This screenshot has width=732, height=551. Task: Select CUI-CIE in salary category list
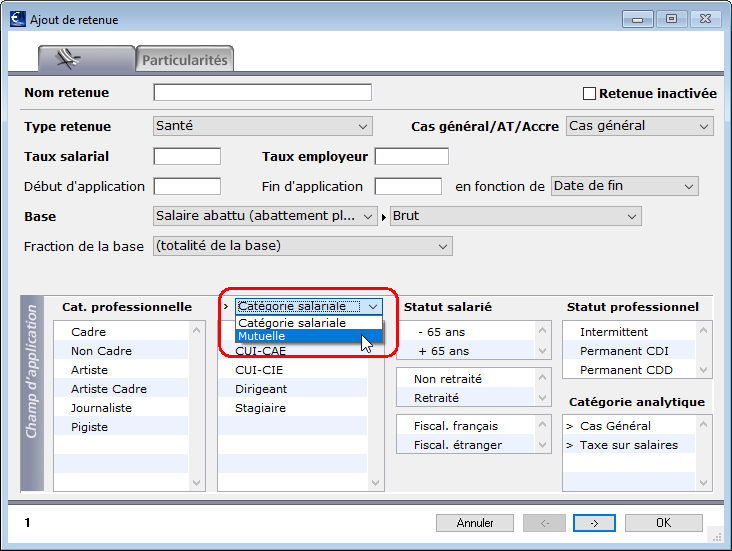coord(293,370)
